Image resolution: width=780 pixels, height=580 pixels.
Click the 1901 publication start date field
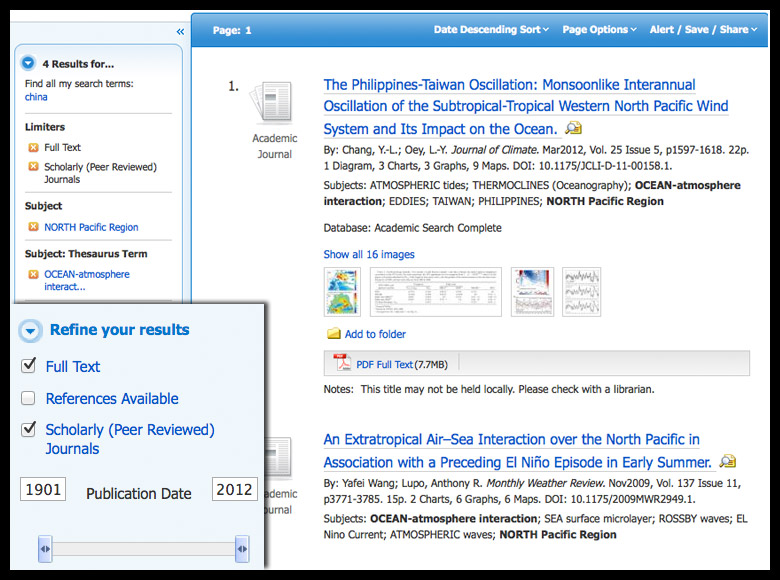pyautogui.click(x=43, y=490)
